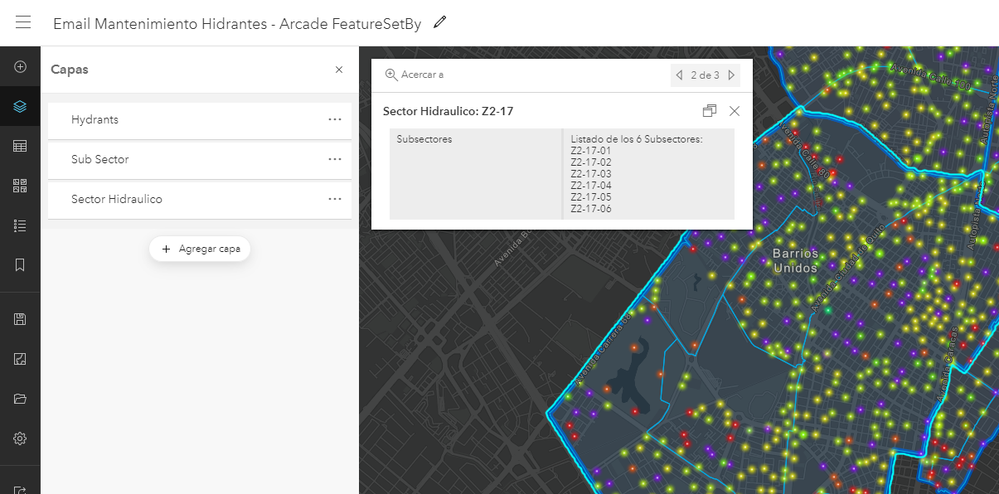Open the hamburger main menu
Viewport: 999px width, 494px height.
click(23, 22)
